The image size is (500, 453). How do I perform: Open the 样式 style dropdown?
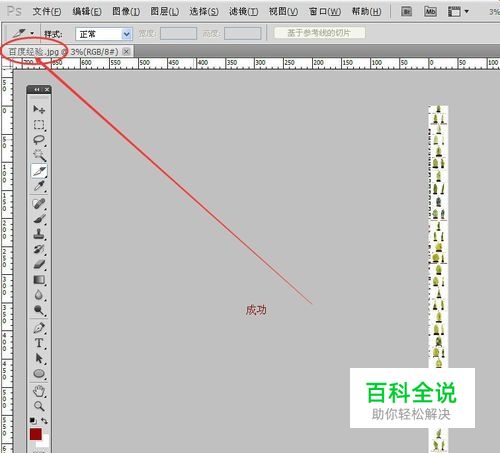tap(104, 34)
